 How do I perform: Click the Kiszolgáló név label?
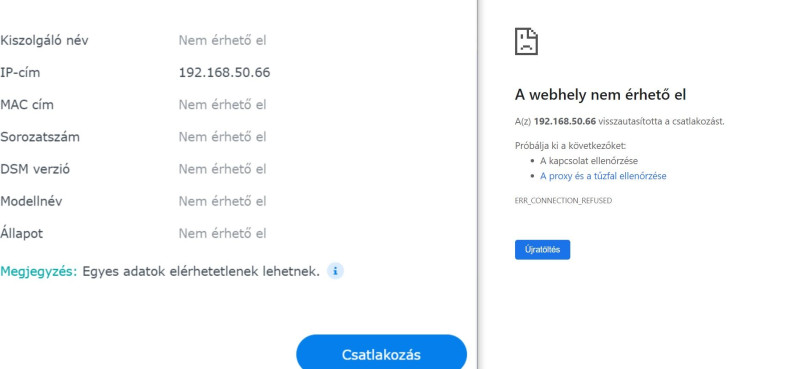coord(44,40)
